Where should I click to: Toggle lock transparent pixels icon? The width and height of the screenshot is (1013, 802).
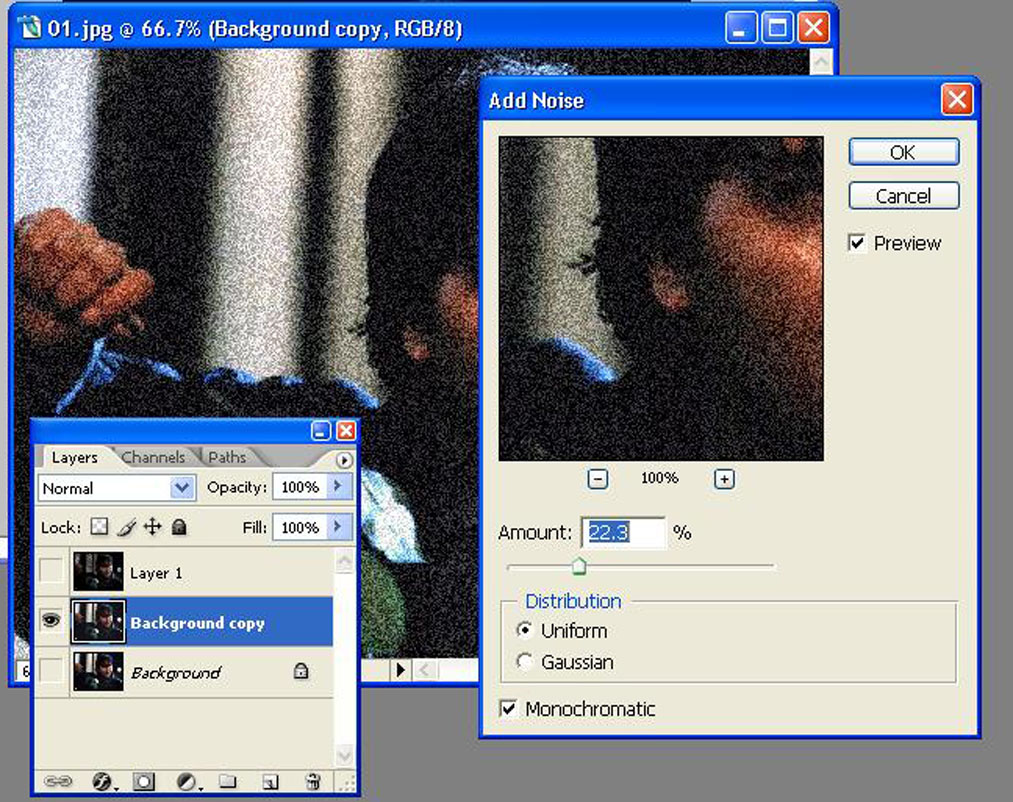(x=99, y=527)
